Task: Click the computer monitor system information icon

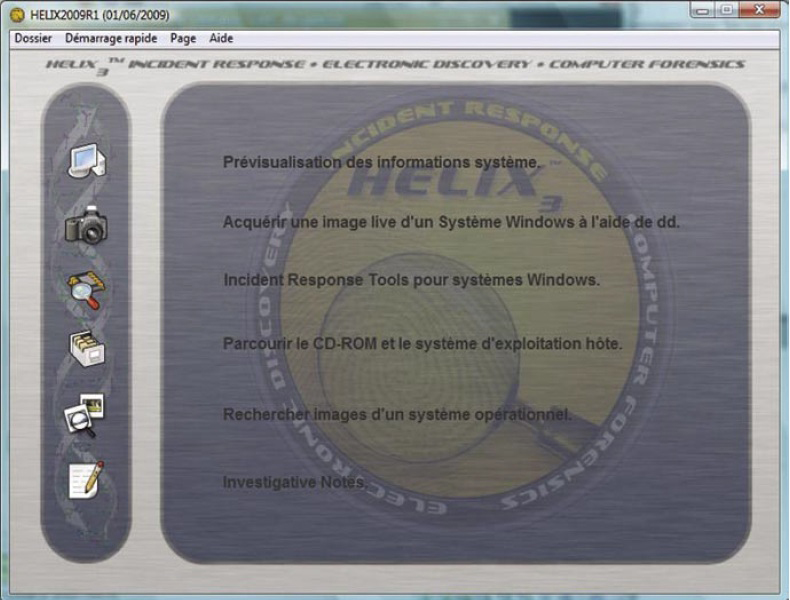Action: point(86,161)
